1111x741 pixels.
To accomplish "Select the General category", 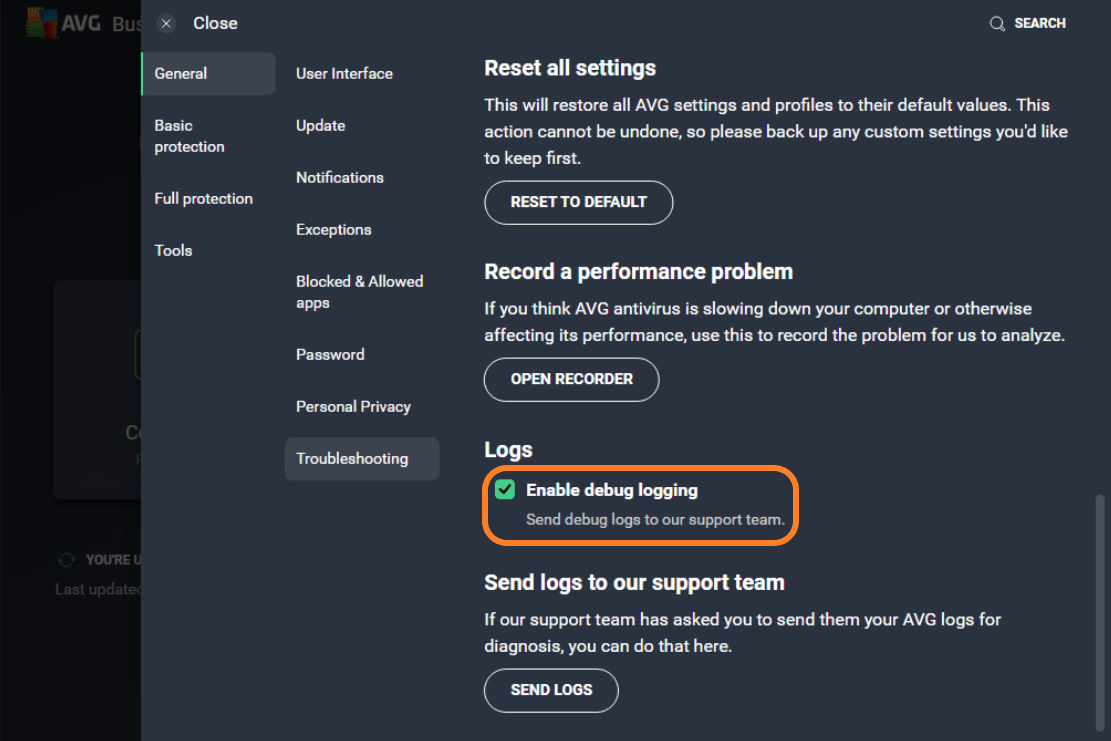I will [208, 74].
